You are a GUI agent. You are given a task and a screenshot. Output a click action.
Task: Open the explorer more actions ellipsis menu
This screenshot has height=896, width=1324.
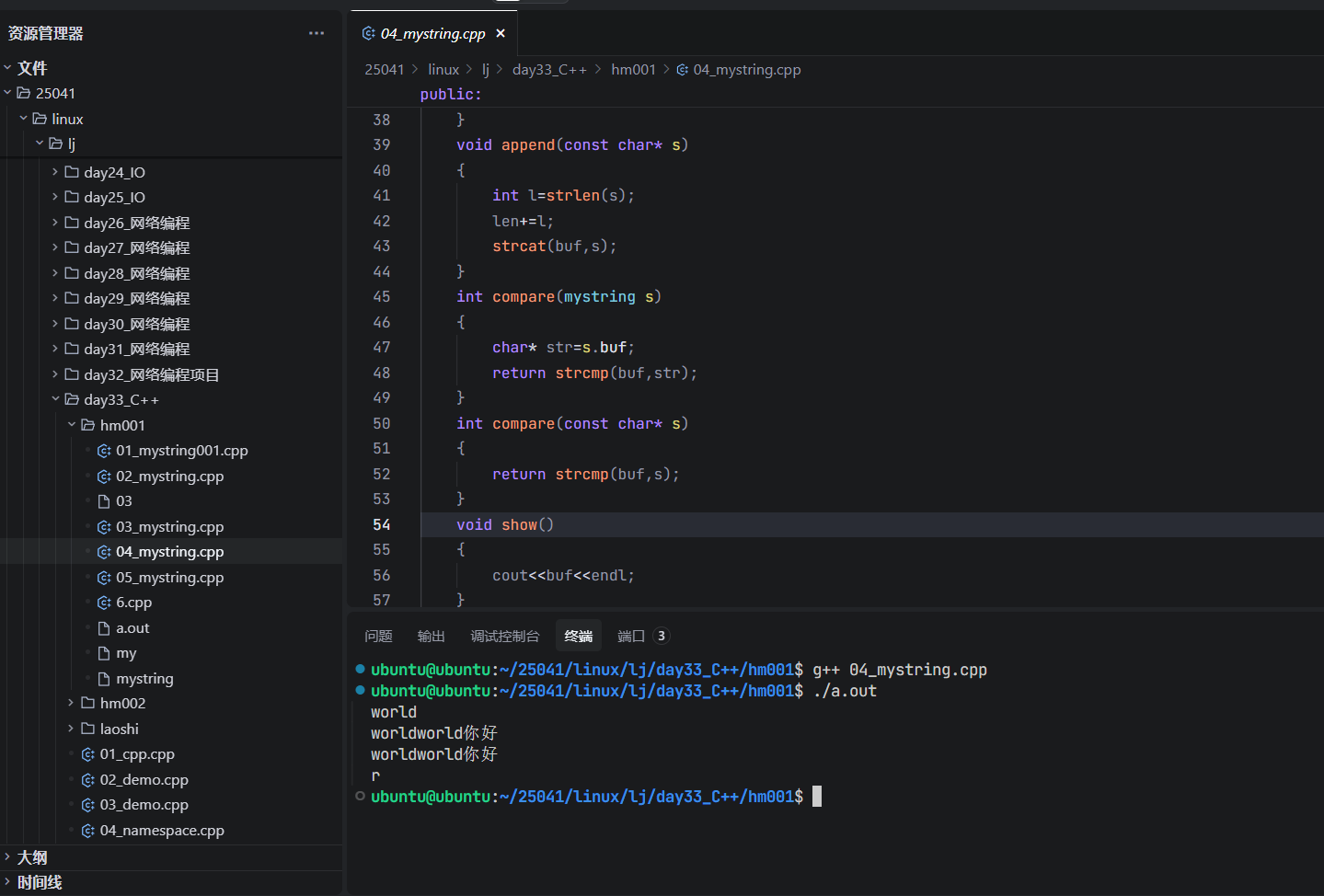(x=317, y=33)
